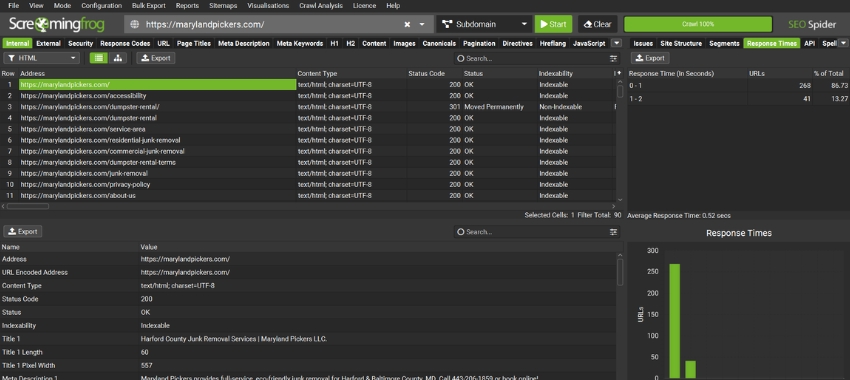Open the File menu
The image size is (850, 380).
[x=14, y=5]
